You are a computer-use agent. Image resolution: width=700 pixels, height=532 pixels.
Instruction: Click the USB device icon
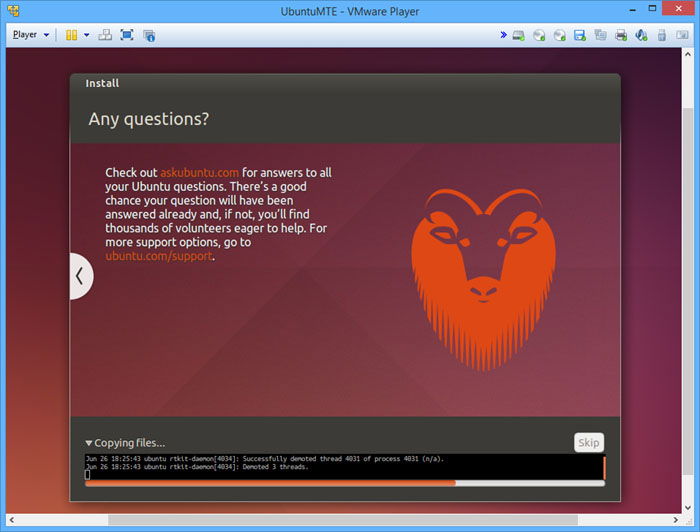click(x=662, y=35)
